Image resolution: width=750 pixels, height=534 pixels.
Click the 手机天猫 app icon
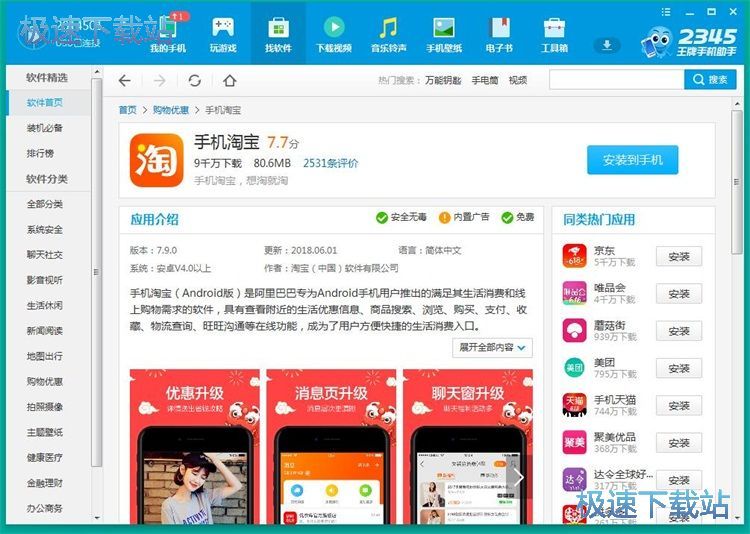coord(574,405)
